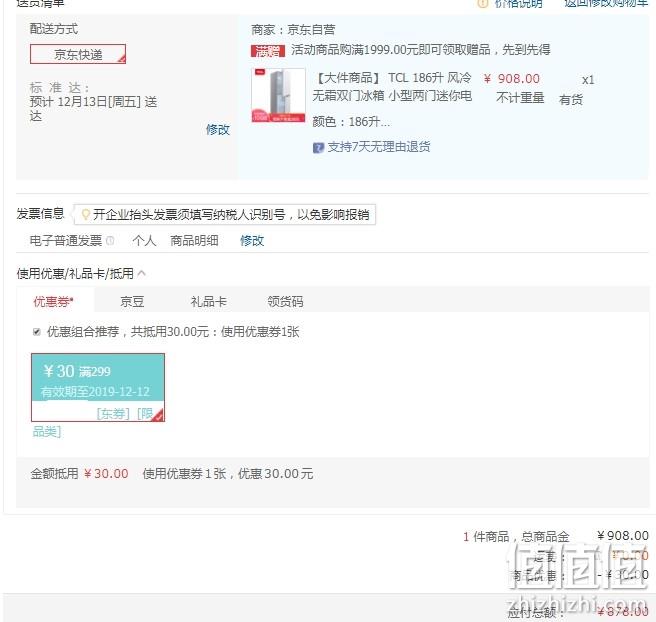Click 颜色：186升 attribute text
The image size is (656, 622).
coord(351,122)
